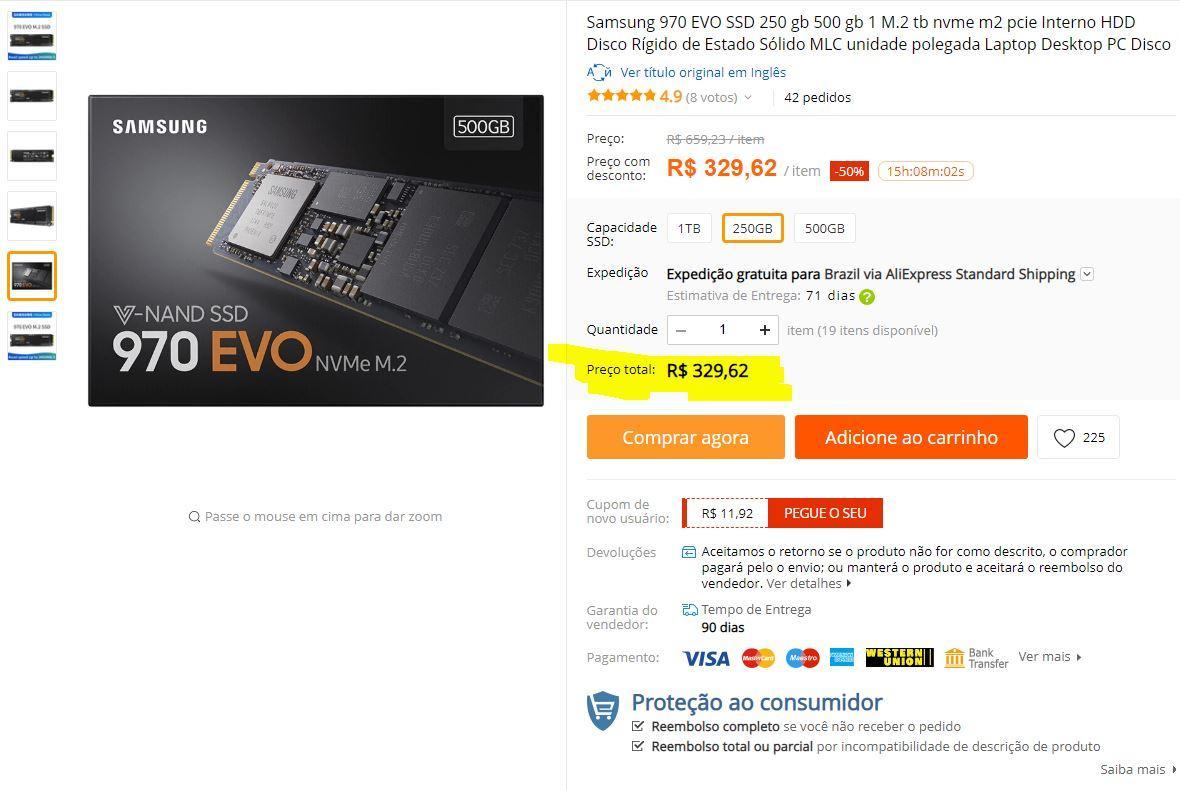Click the translate icon beside original title

pos(599,72)
